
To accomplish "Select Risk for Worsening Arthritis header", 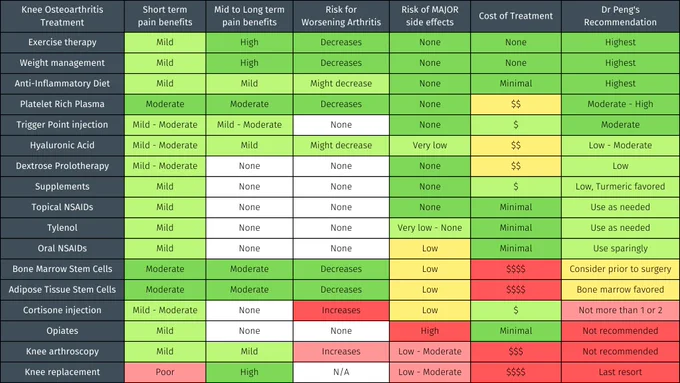I will [341, 16].
